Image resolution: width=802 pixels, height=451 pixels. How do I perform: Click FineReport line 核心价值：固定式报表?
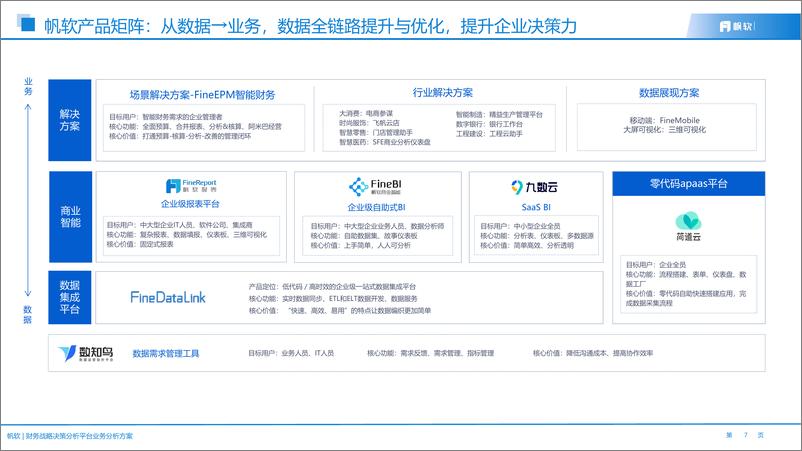coord(140,244)
